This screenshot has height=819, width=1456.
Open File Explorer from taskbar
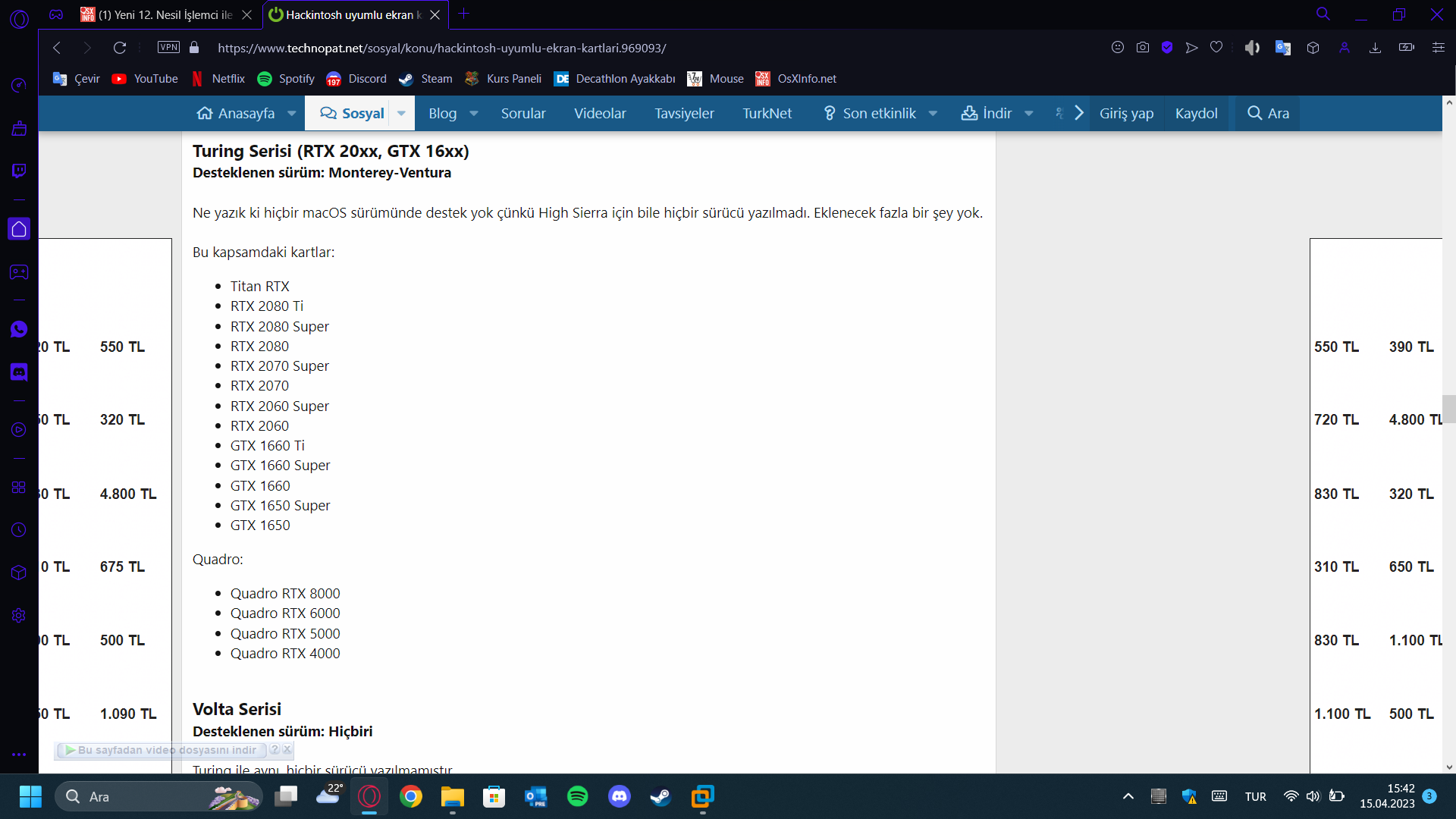[453, 796]
